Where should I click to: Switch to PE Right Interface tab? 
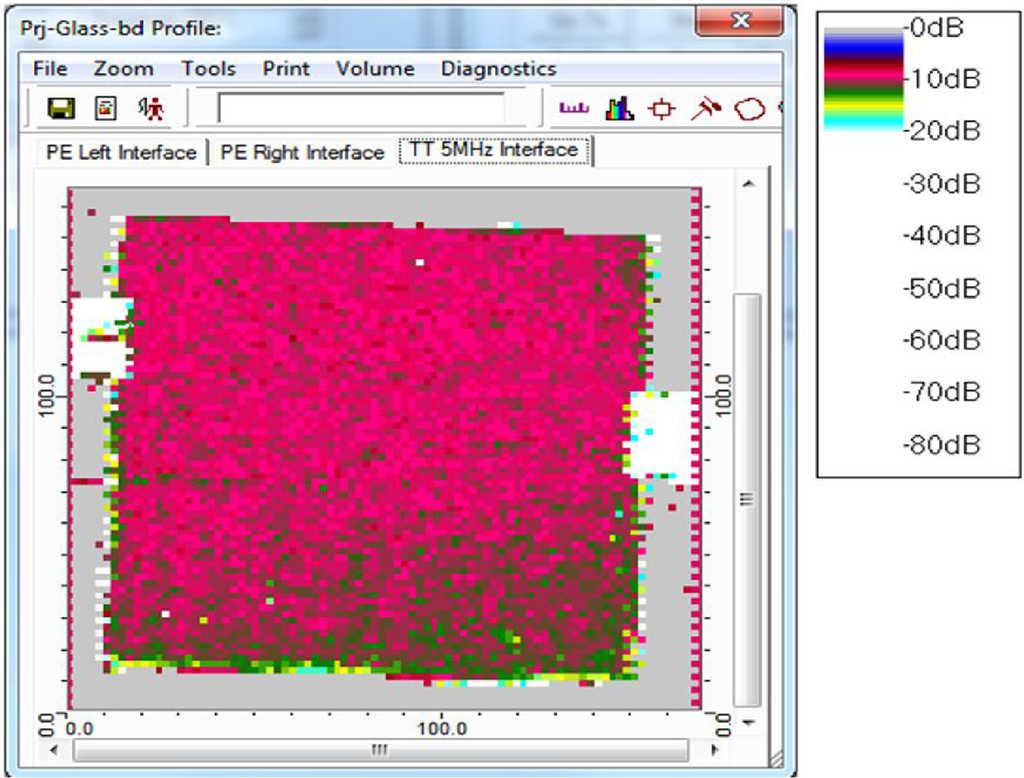coord(302,152)
